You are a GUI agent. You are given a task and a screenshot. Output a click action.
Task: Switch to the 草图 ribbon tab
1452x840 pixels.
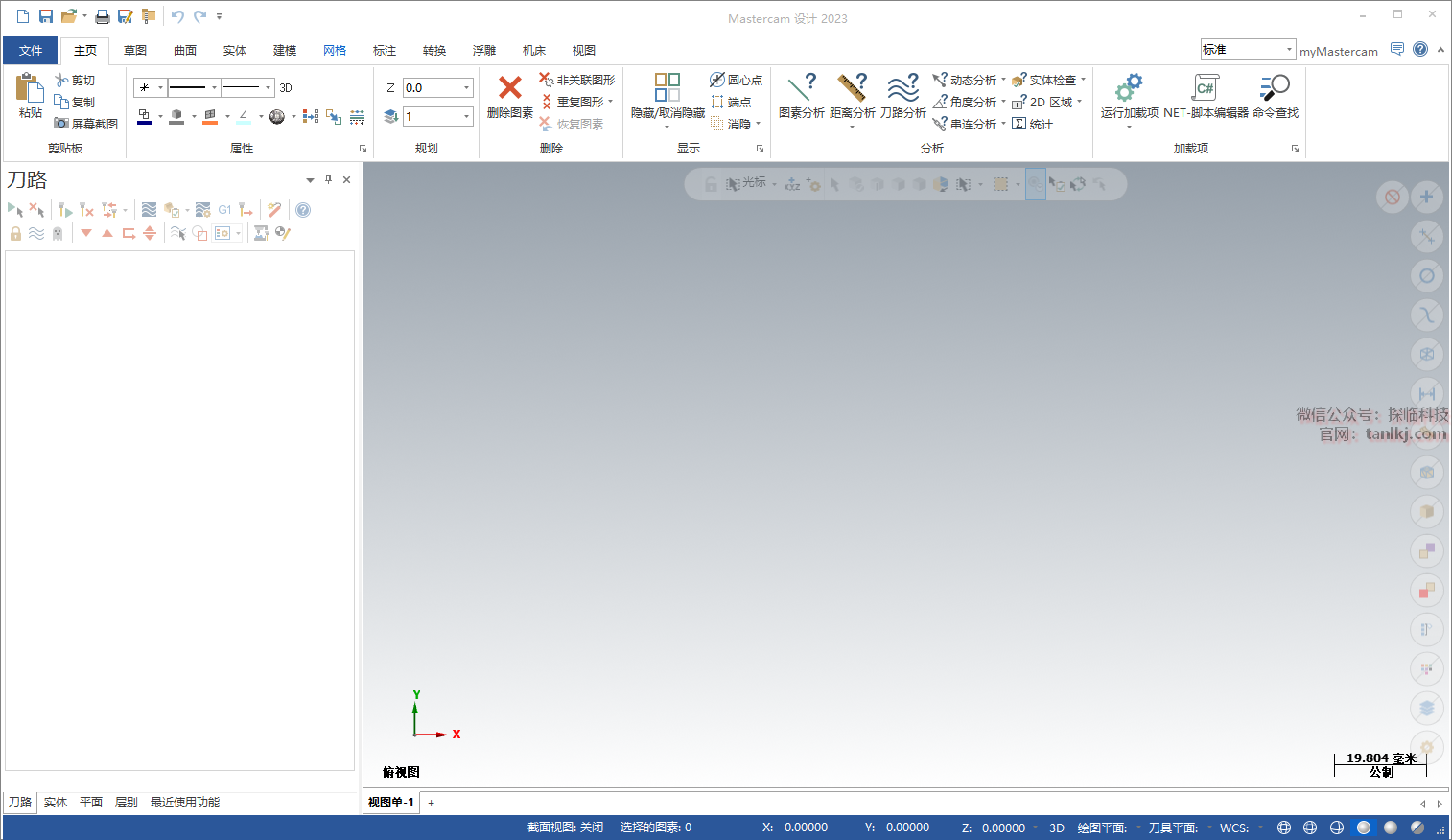[135, 50]
